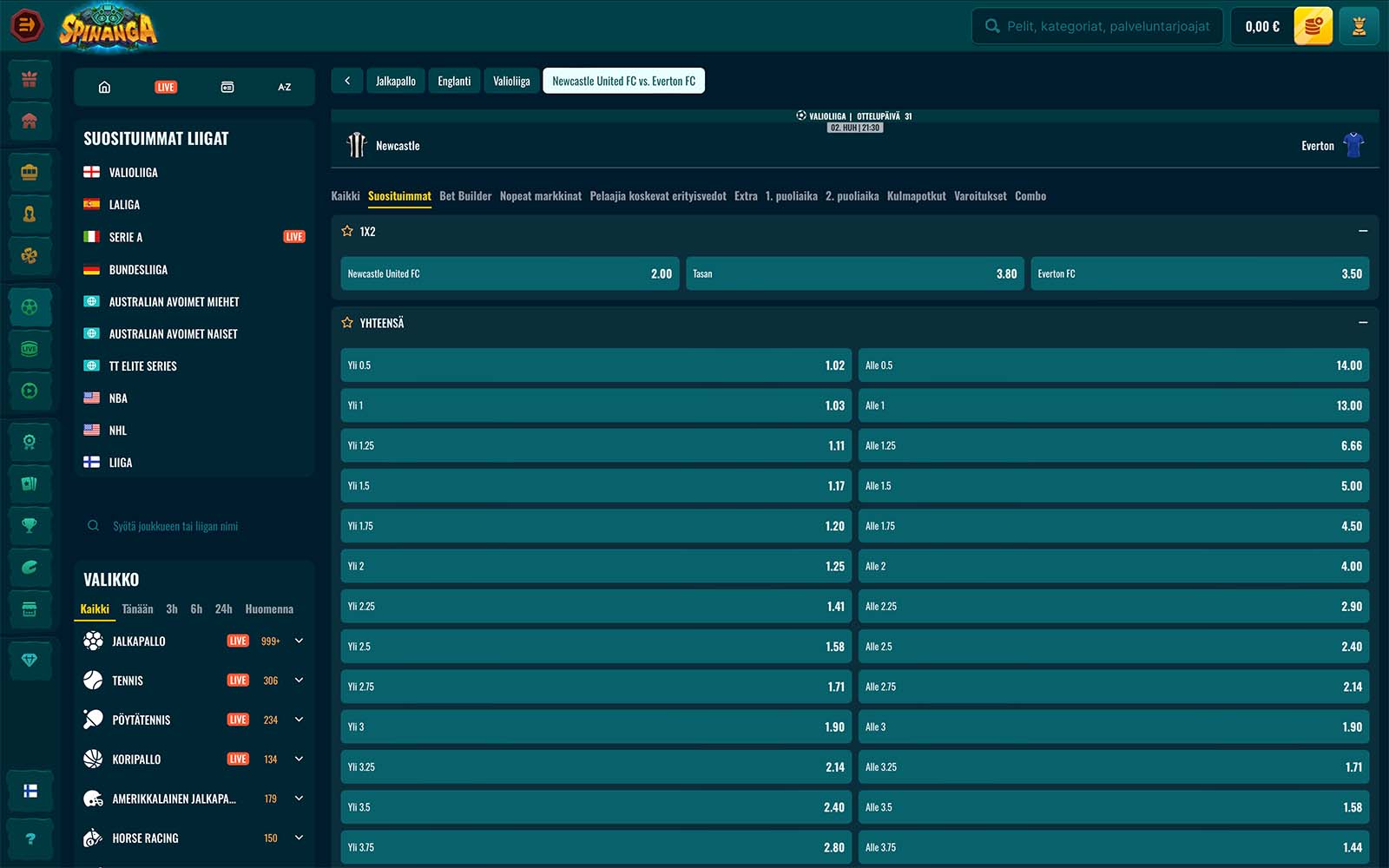Open the Finnish flag language selector
1389x868 pixels.
tap(30, 791)
